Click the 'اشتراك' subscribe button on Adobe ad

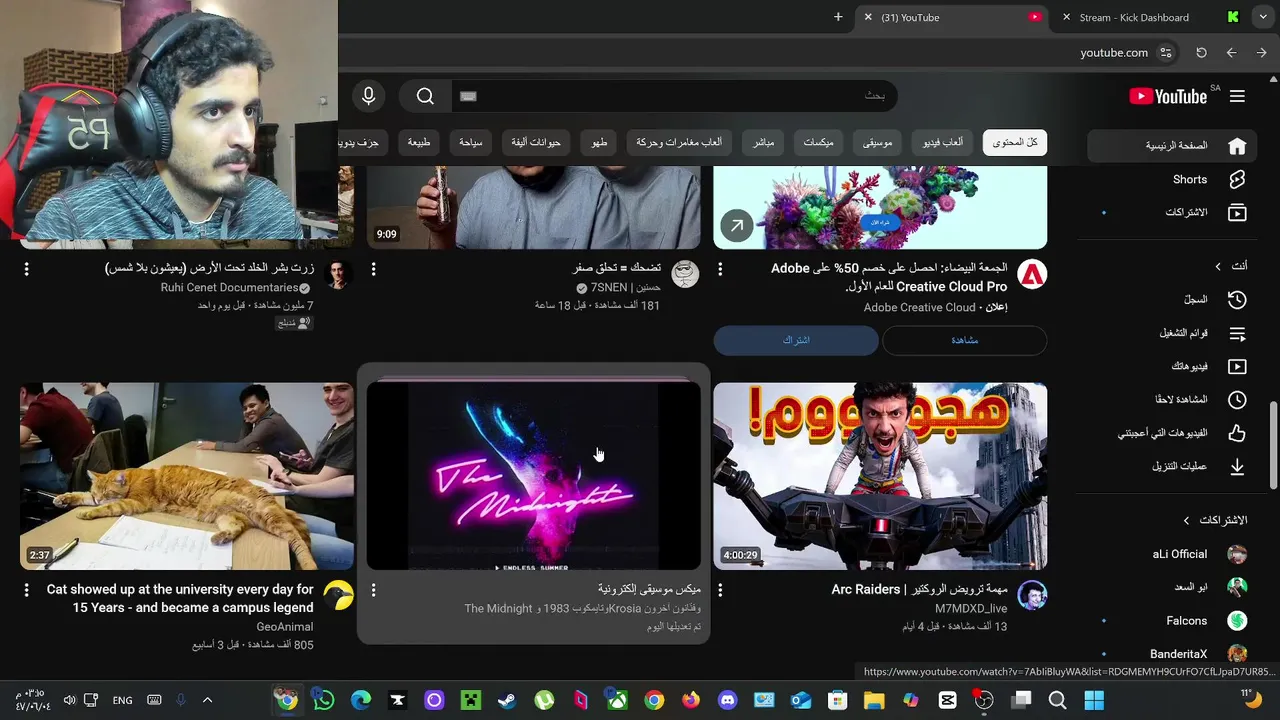796,340
